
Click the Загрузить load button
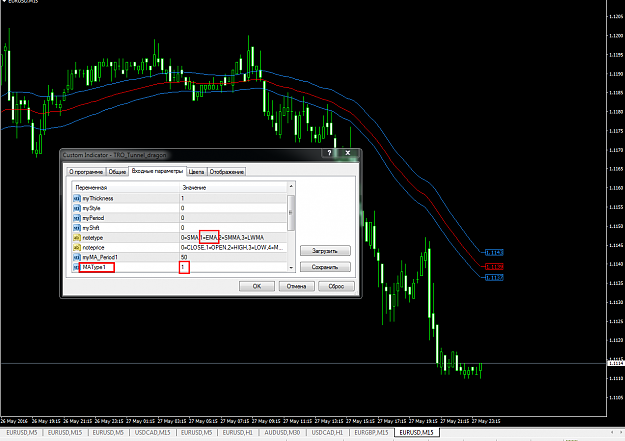pyautogui.click(x=325, y=251)
